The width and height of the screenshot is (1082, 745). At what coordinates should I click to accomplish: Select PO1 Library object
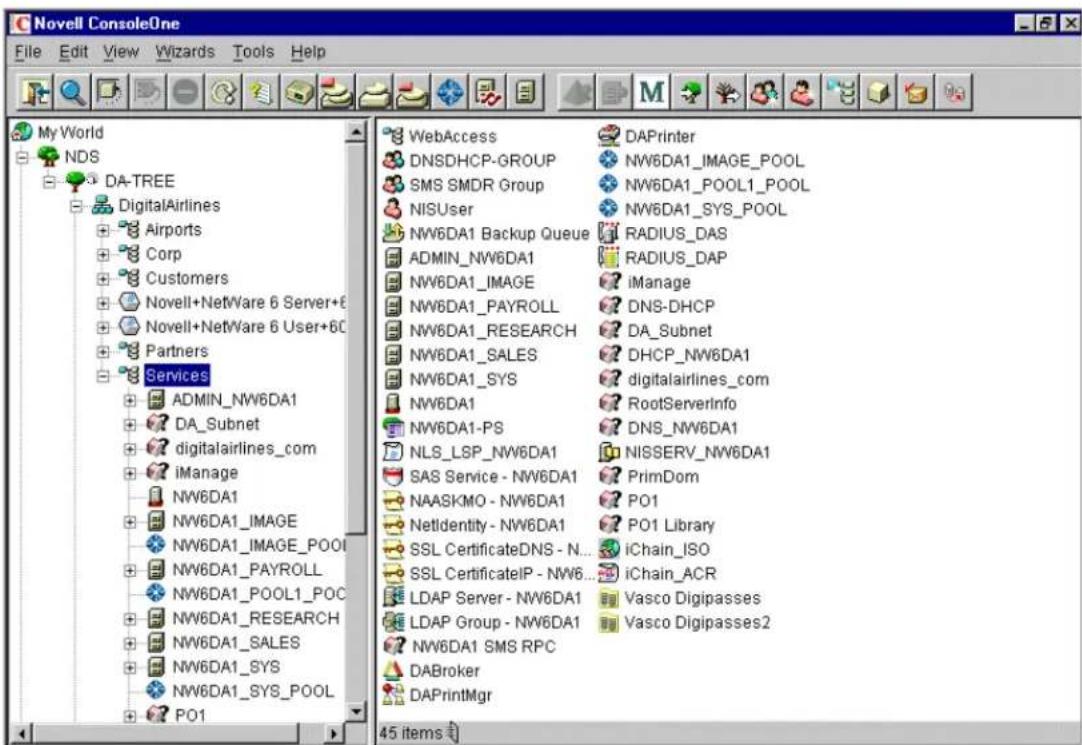click(671, 525)
